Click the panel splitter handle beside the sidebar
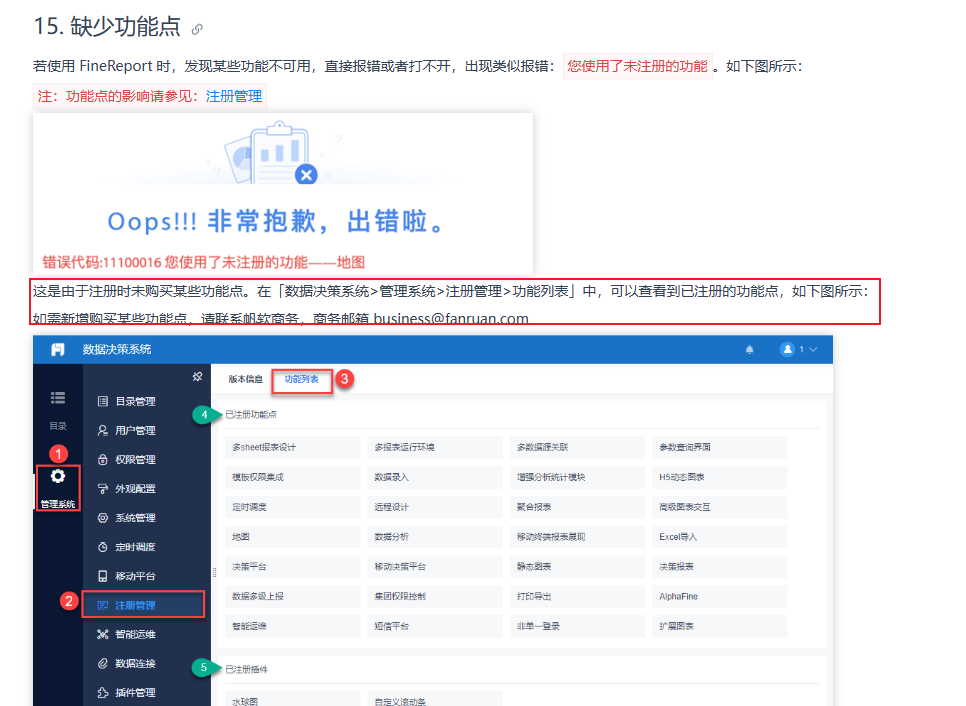 coord(214,572)
